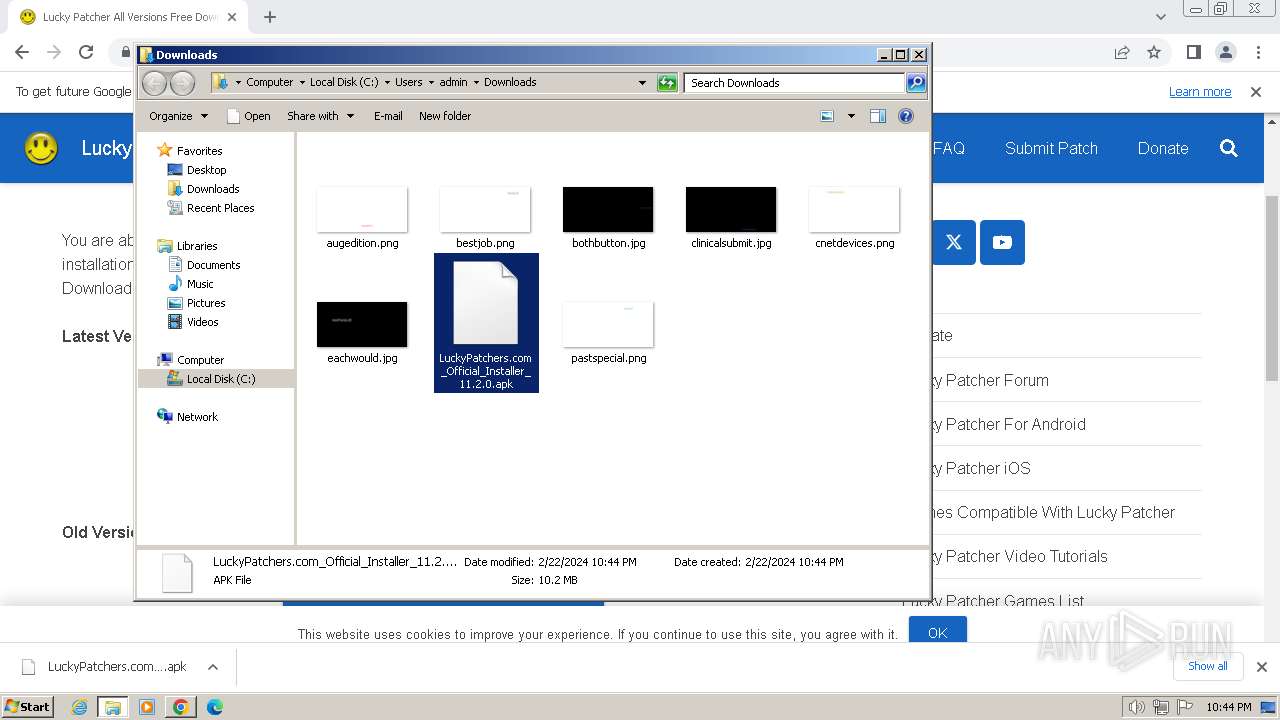Select eachwould.jpg file
The image size is (1280, 720).
tap(362, 332)
